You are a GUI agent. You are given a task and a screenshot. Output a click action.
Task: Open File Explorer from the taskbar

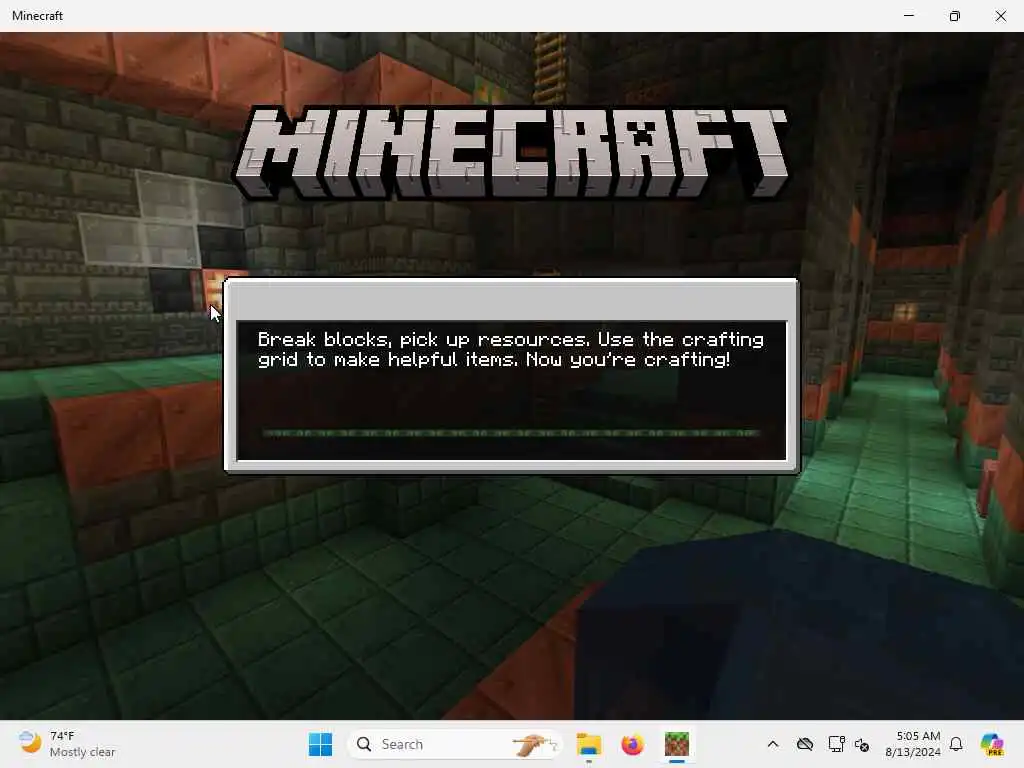click(588, 744)
